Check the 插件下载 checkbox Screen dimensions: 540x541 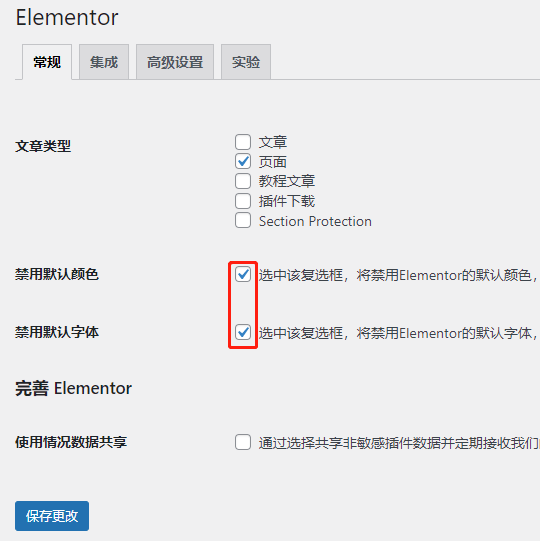click(243, 201)
